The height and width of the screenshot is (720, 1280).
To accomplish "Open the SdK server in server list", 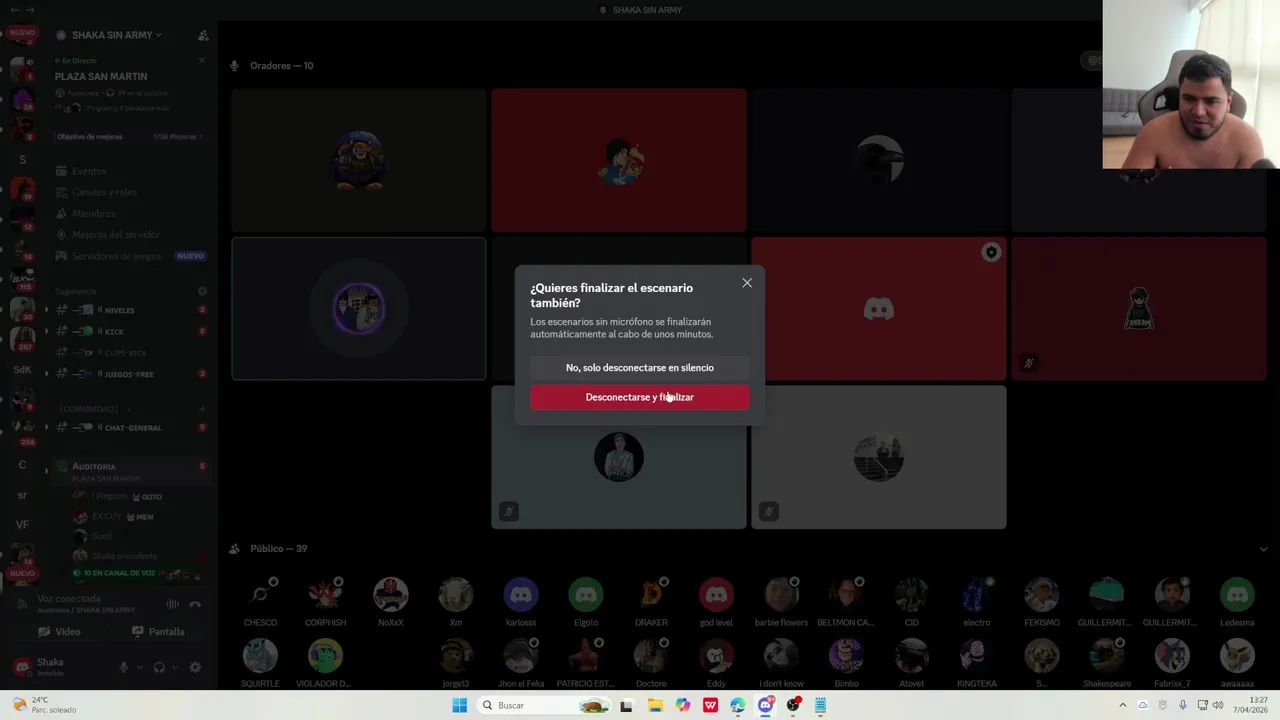I will pos(22,370).
